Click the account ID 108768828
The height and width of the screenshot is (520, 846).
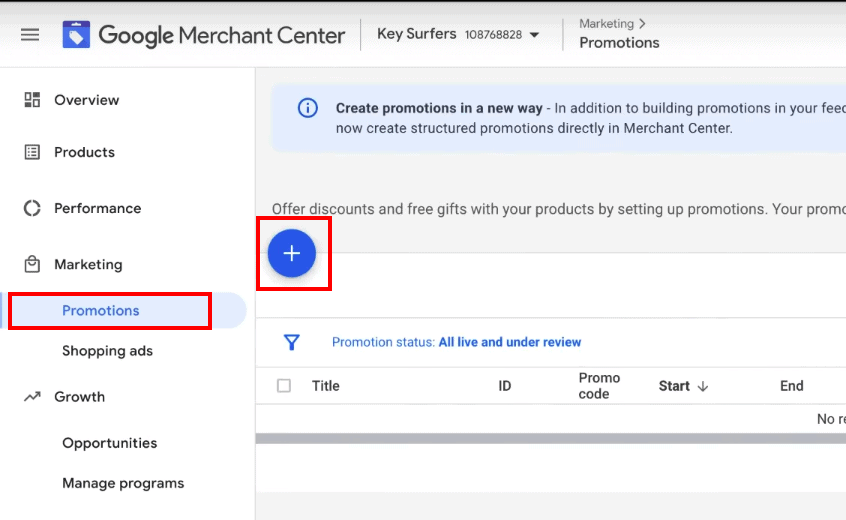coord(493,35)
